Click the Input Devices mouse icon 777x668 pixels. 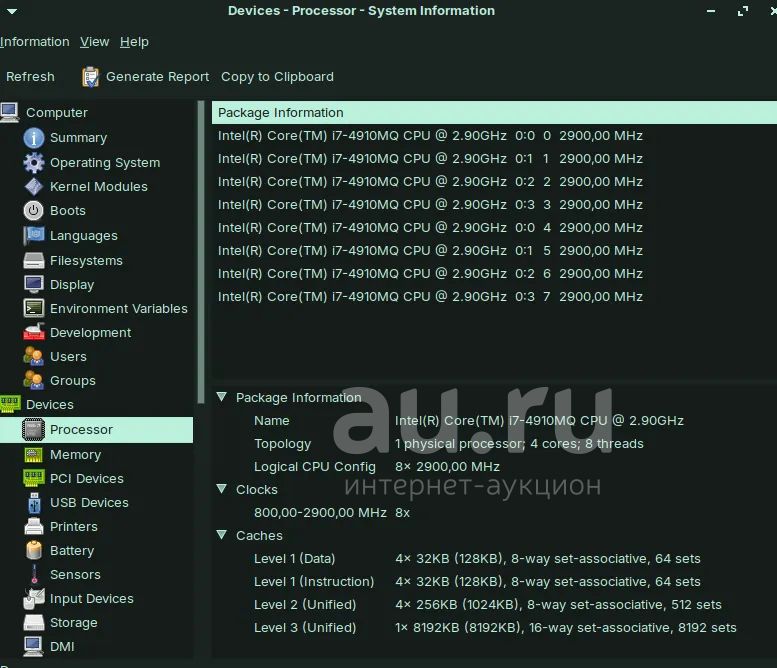(34, 598)
